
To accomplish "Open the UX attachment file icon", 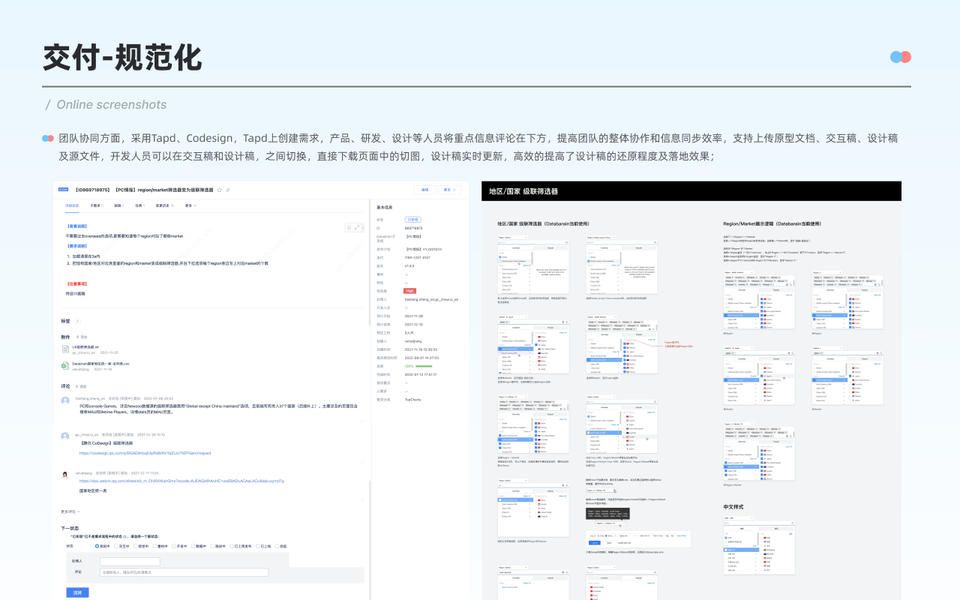I will click(x=65, y=349).
